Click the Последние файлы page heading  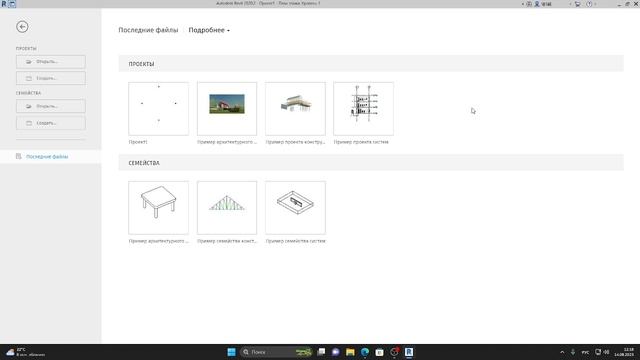pyautogui.click(x=148, y=30)
